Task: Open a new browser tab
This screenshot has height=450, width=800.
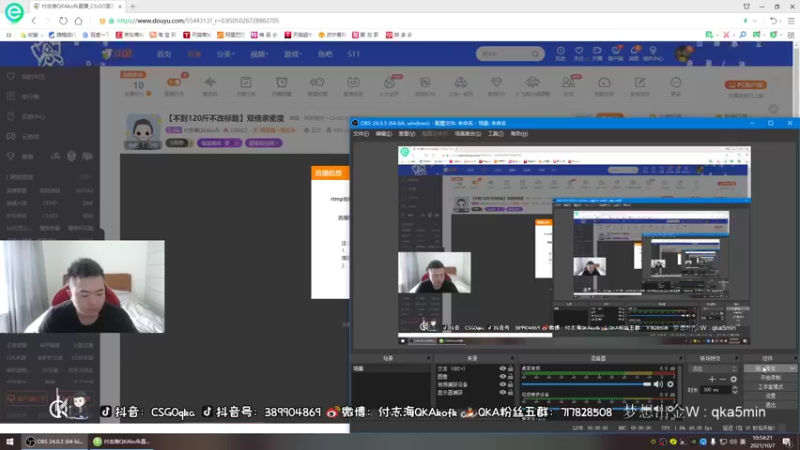Action: [133, 7]
